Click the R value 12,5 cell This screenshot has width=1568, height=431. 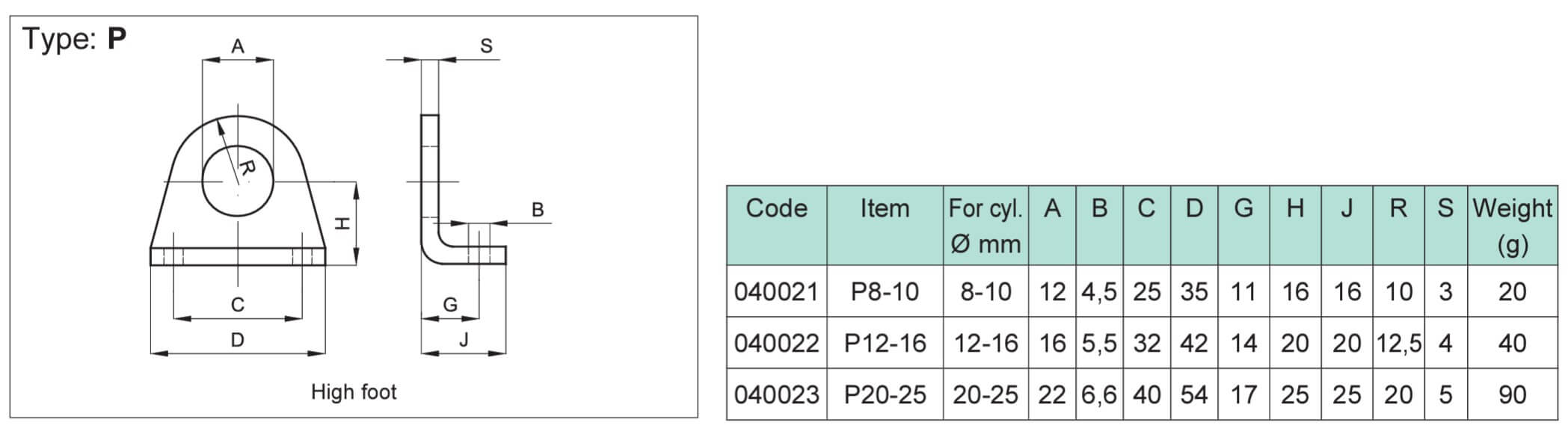(1398, 343)
